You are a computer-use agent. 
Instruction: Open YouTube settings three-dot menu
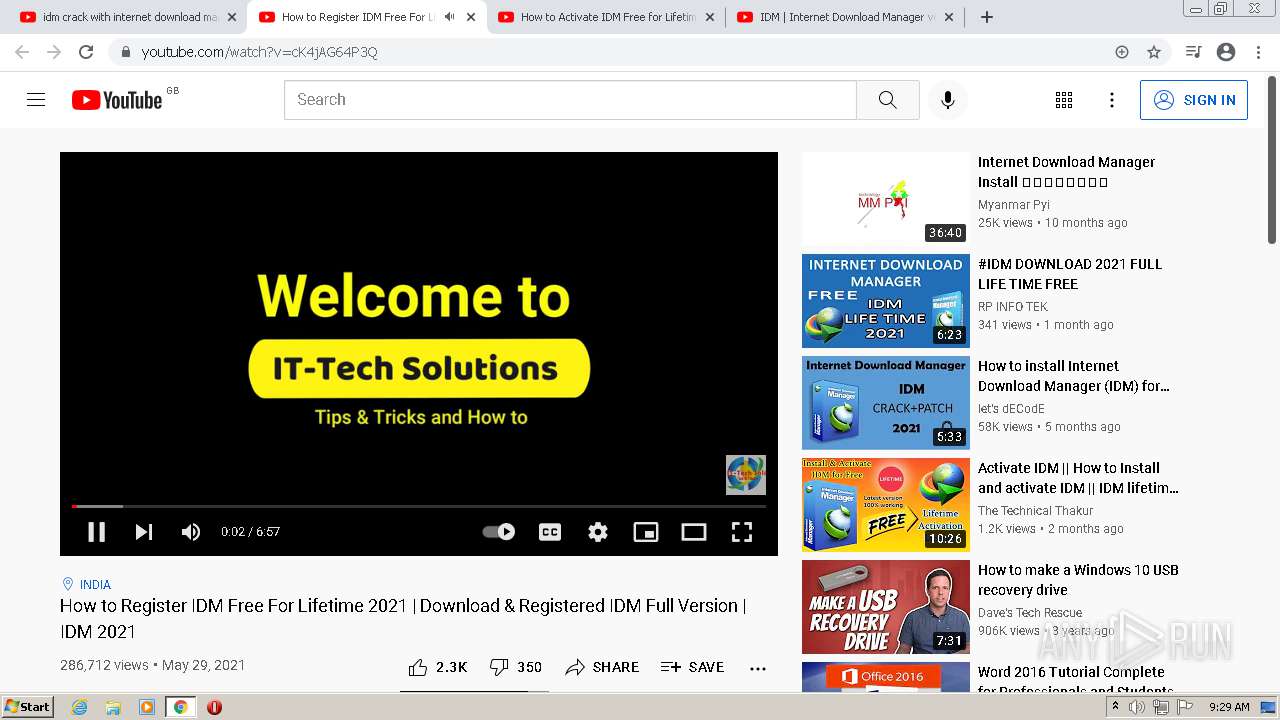(x=1112, y=100)
